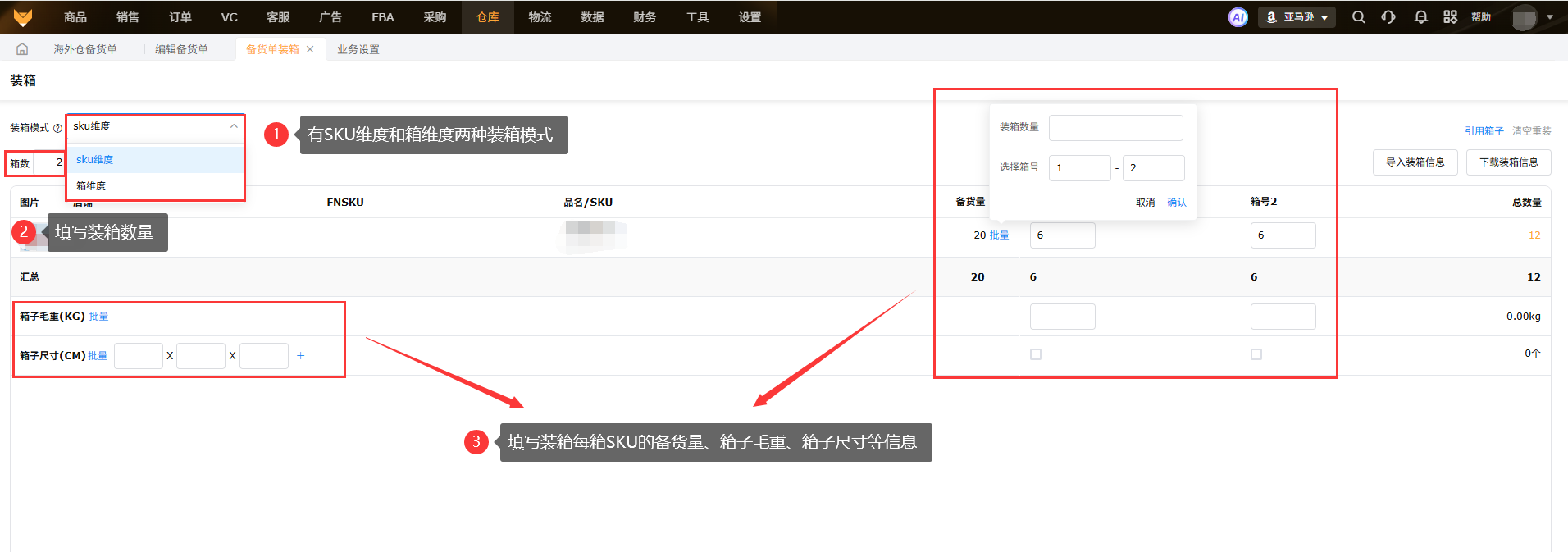The image size is (1568, 552).
Task: Click the 帮助 link
Action: tap(1481, 17)
